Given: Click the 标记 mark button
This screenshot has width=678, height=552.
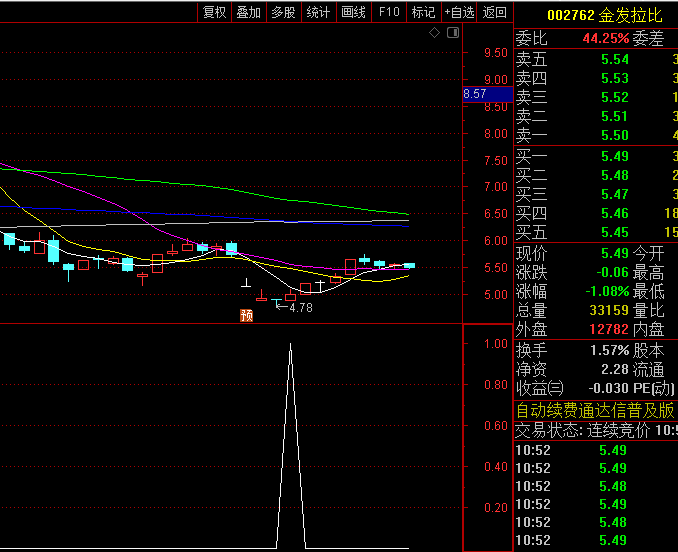Looking at the screenshot, I should [423, 12].
